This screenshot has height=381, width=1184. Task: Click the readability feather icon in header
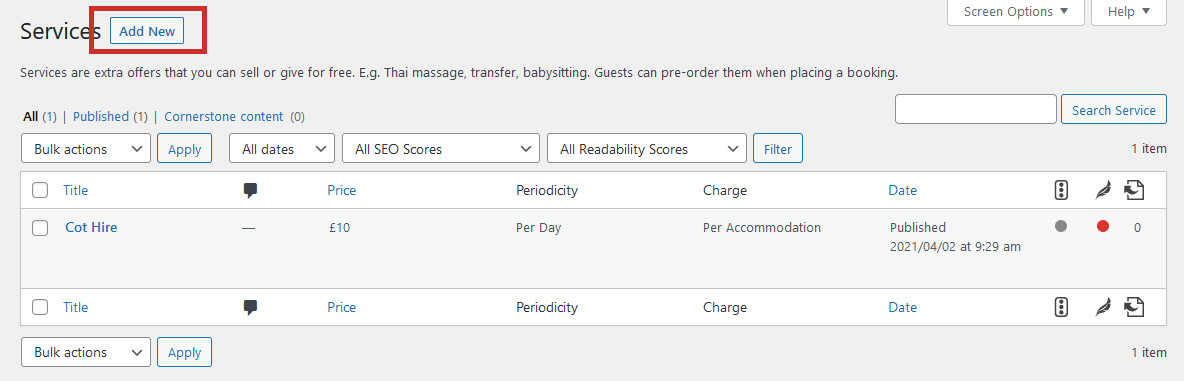pos(1103,191)
